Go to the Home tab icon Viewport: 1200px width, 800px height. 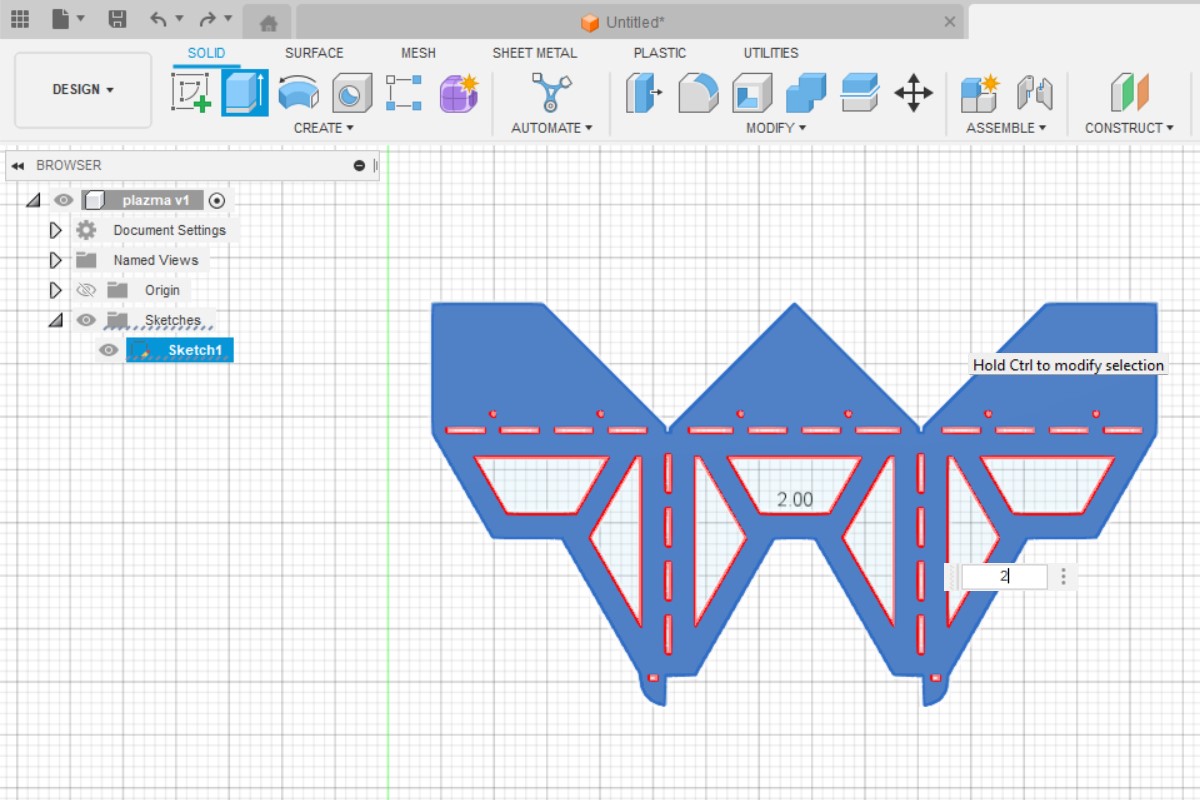click(268, 23)
